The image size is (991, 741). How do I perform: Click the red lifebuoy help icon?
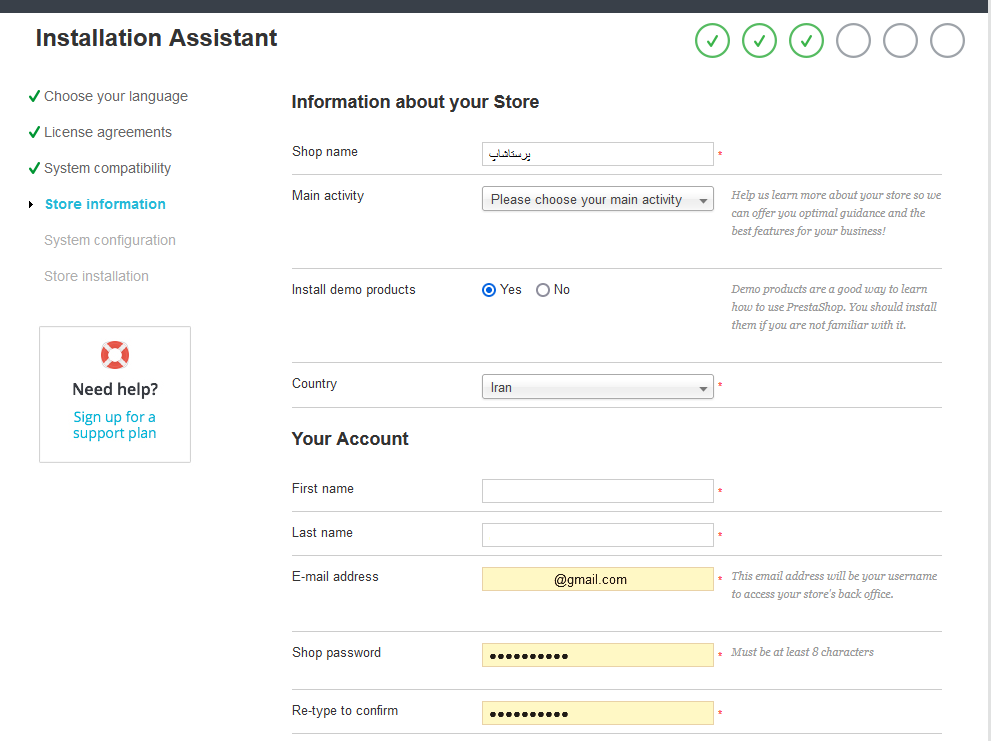[115, 355]
